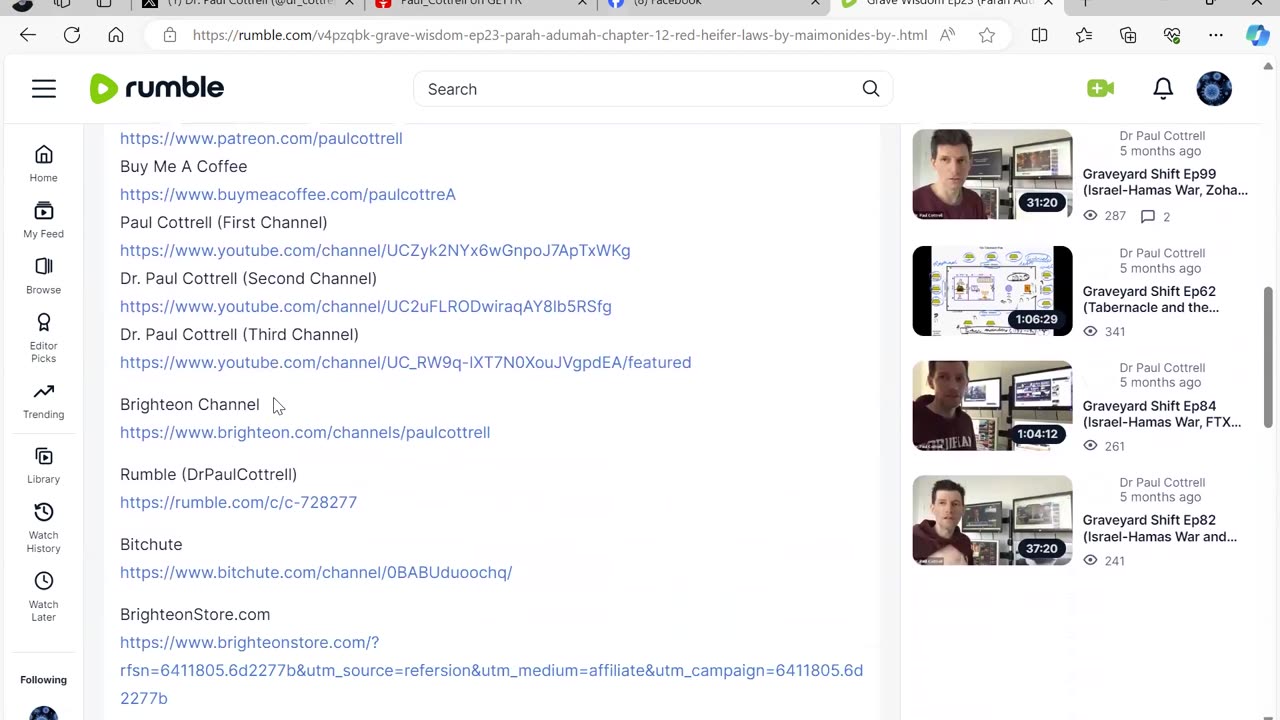Close the Facebook tab
The image size is (1280, 720).
[x=815, y=4]
